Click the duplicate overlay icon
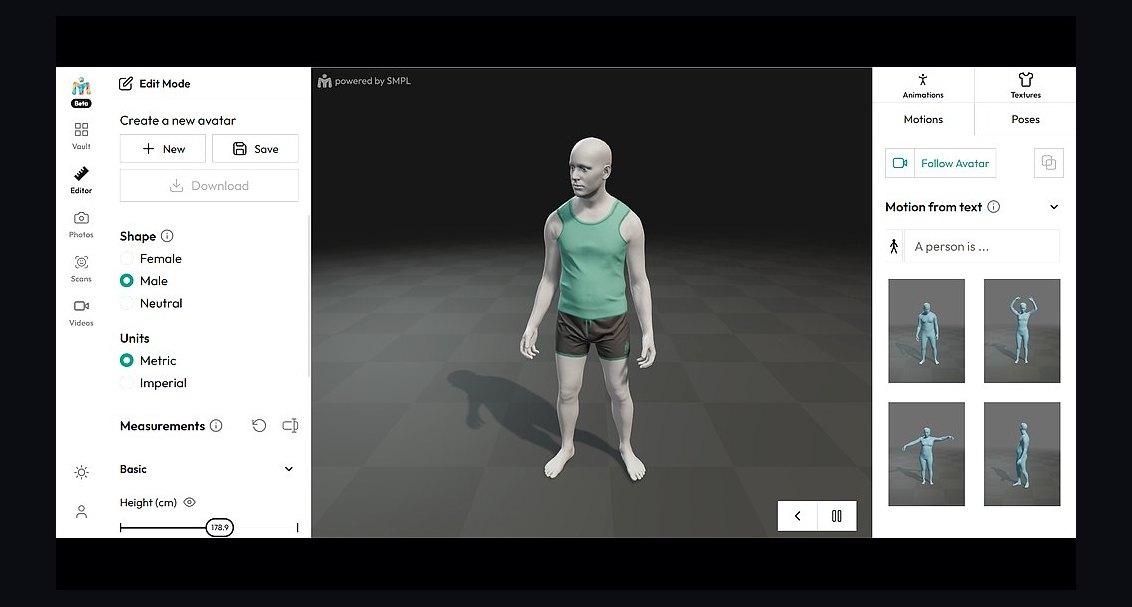Screen dimensions: 1132x607 point(1049,163)
